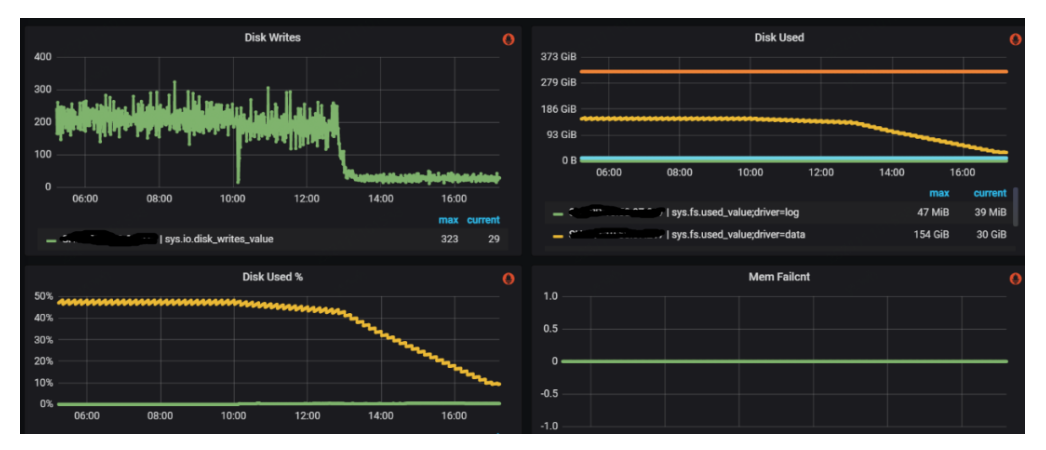The width and height of the screenshot is (1046, 450).
Task: Sort Disk Used legend by max header
Action: (x=939, y=193)
